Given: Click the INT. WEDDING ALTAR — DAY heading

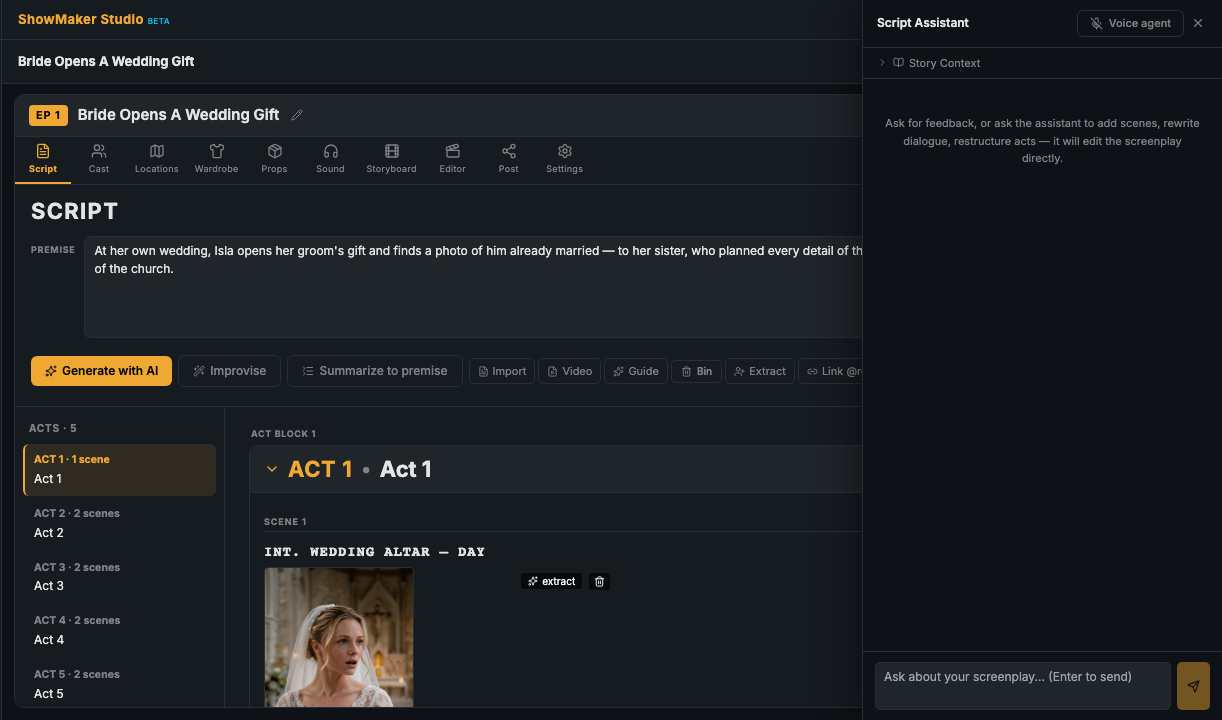Looking at the screenshot, I should click(375, 552).
